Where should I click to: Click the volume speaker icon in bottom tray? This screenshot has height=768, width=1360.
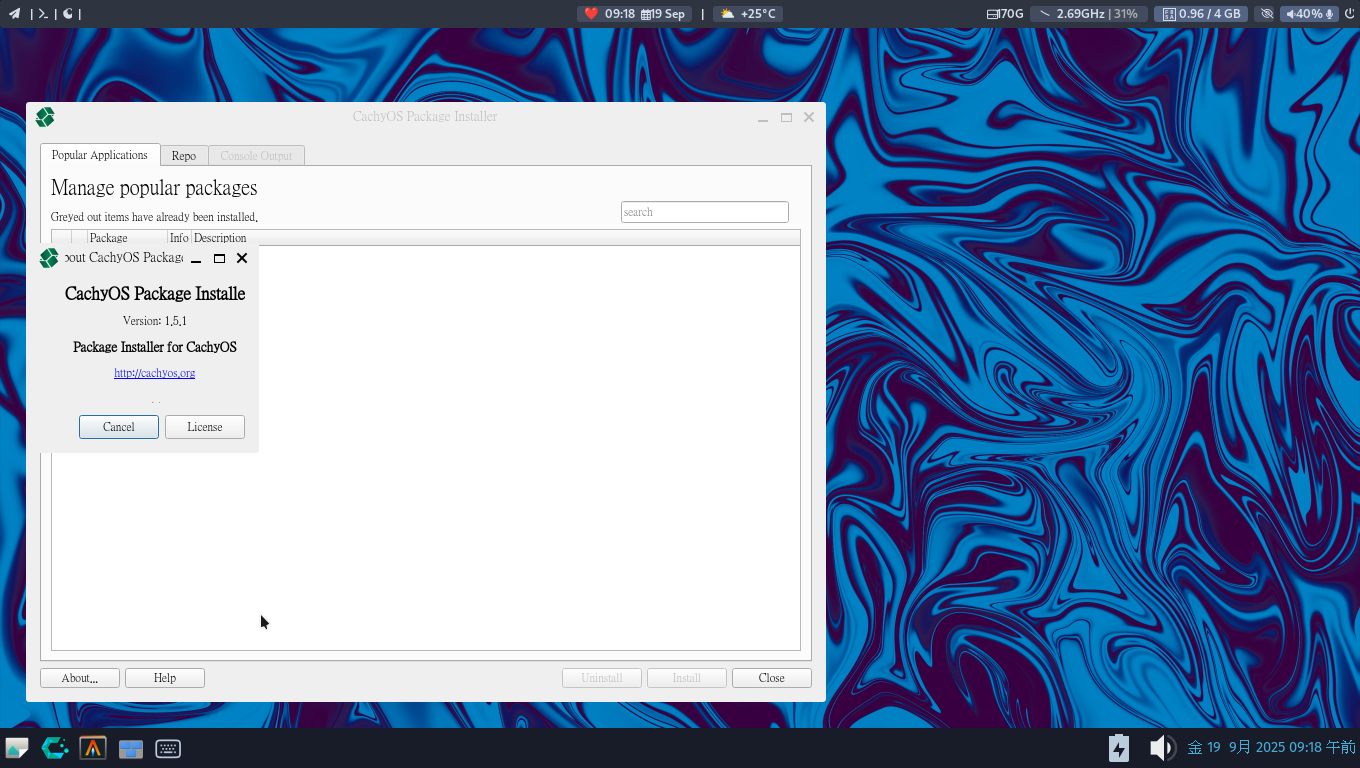[x=1162, y=748]
